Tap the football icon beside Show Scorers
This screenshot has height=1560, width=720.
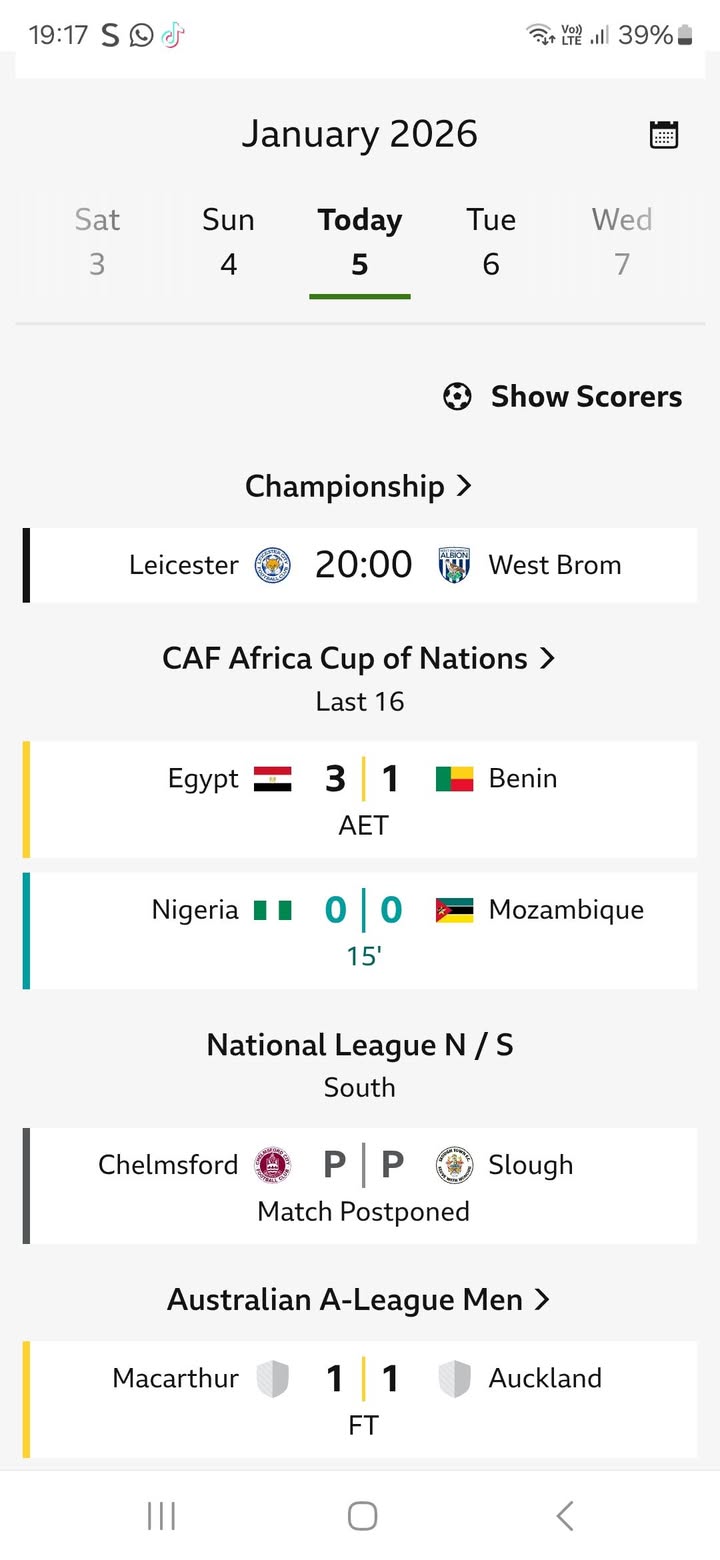(x=457, y=397)
